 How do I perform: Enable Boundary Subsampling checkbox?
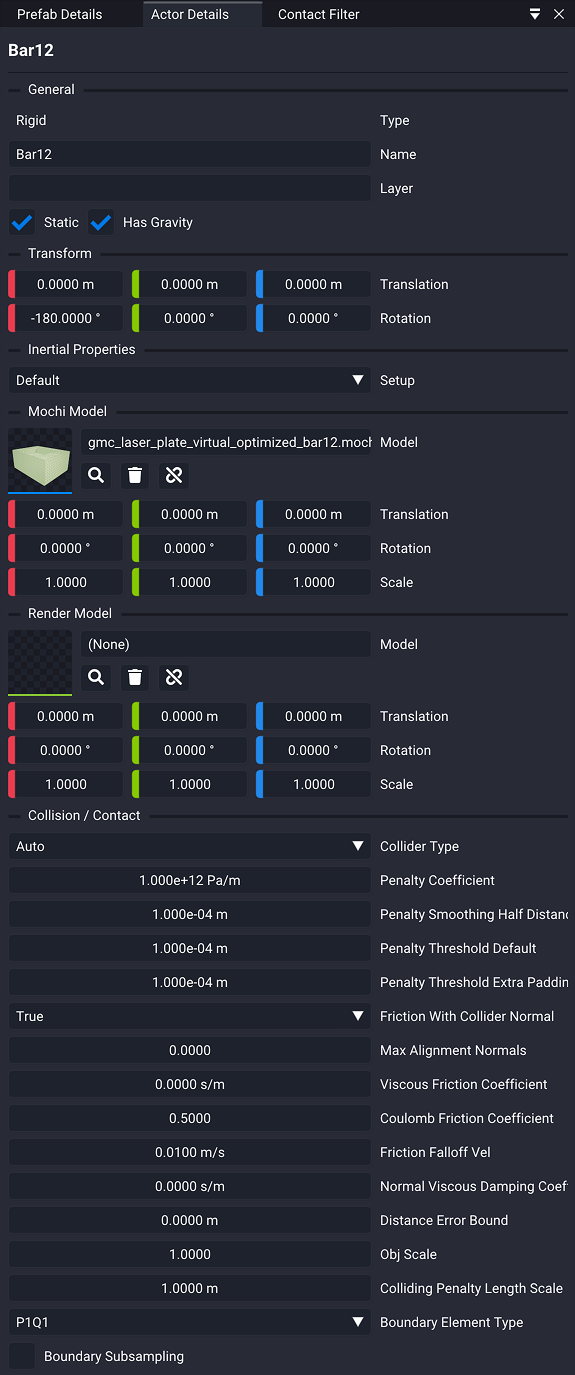point(22,1356)
